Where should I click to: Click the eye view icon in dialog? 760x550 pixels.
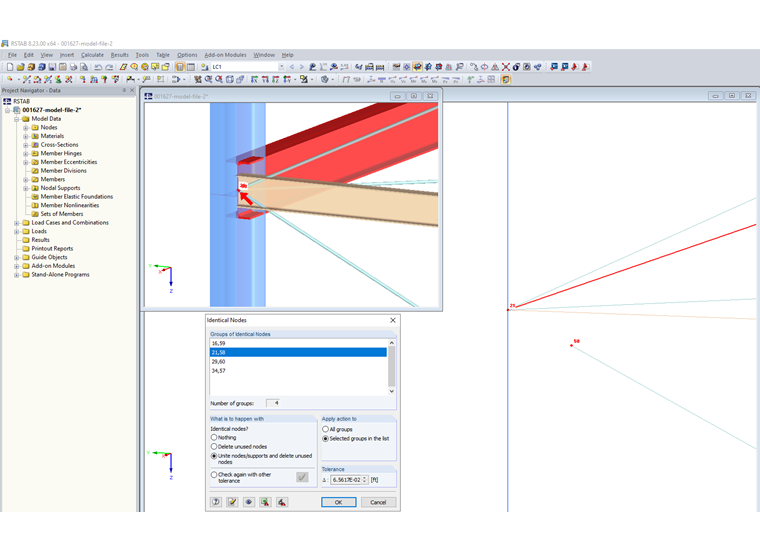(249, 502)
